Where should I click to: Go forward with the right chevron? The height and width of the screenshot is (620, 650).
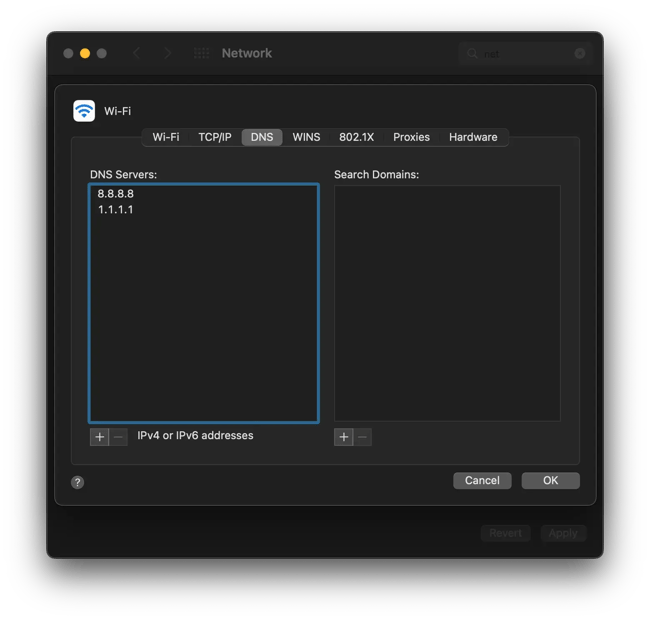click(167, 53)
